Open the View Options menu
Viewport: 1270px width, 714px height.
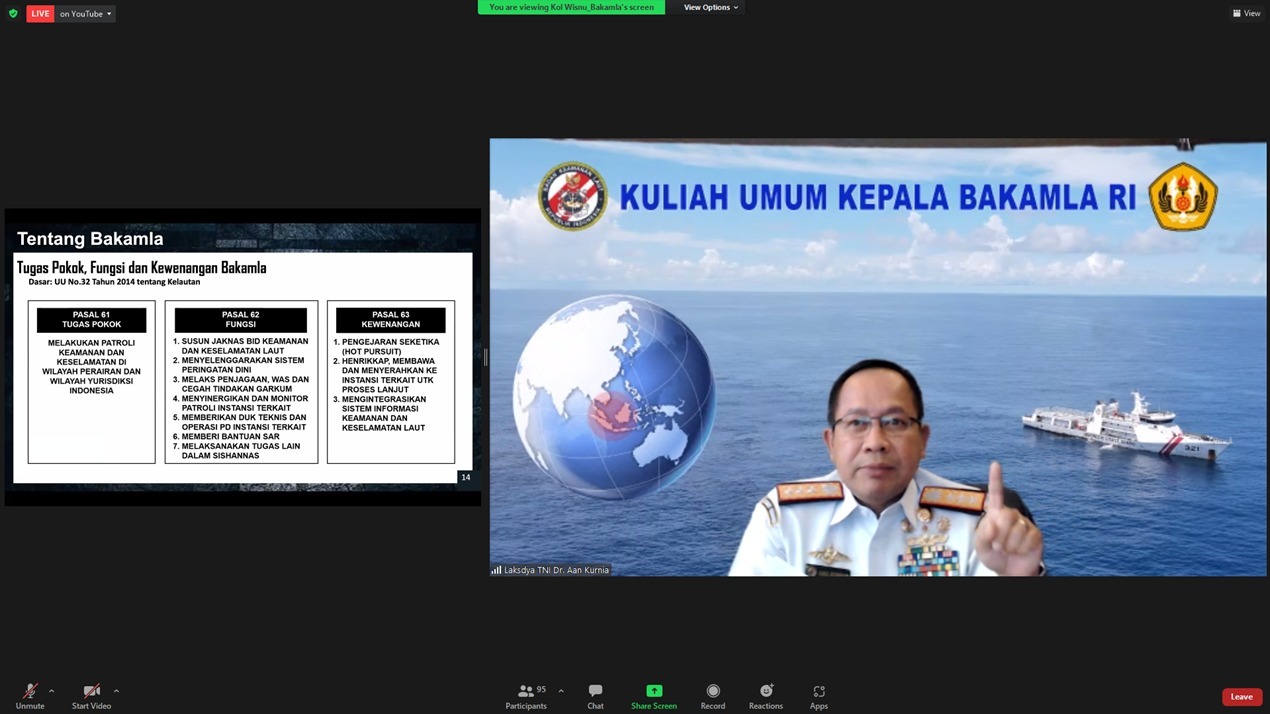point(710,8)
